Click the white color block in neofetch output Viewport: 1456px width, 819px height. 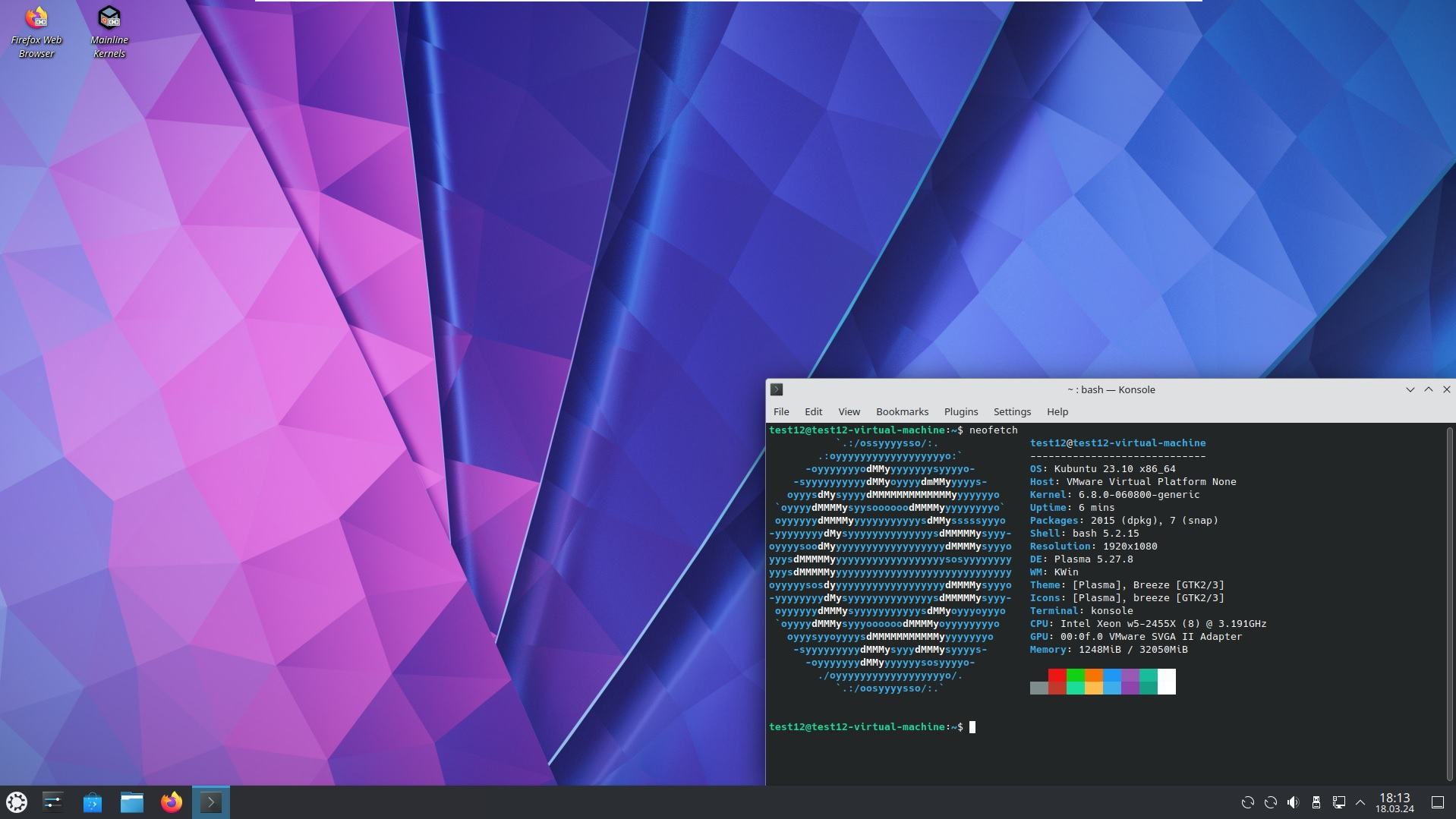click(x=1166, y=682)
